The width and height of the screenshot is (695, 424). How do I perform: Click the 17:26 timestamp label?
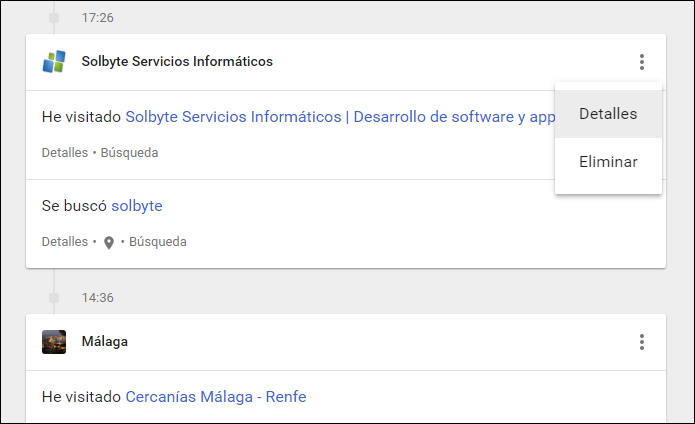tap(98, 18)
